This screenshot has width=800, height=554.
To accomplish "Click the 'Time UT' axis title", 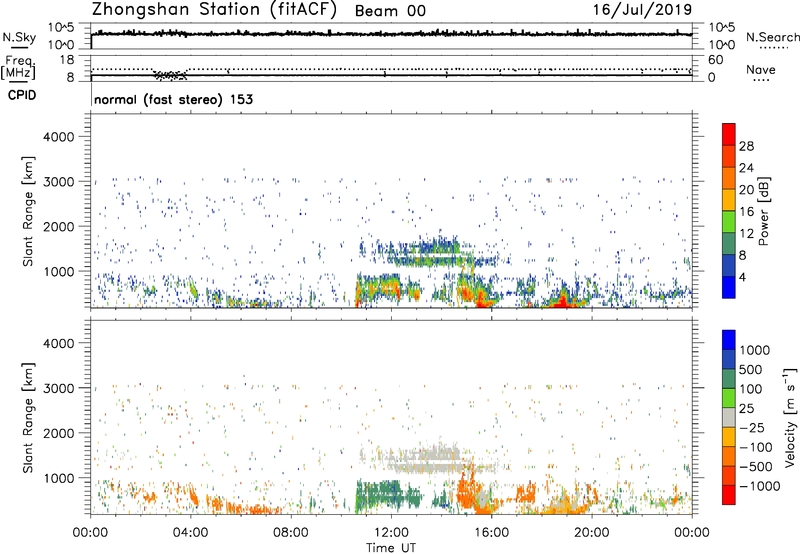I will pos(391,548).
